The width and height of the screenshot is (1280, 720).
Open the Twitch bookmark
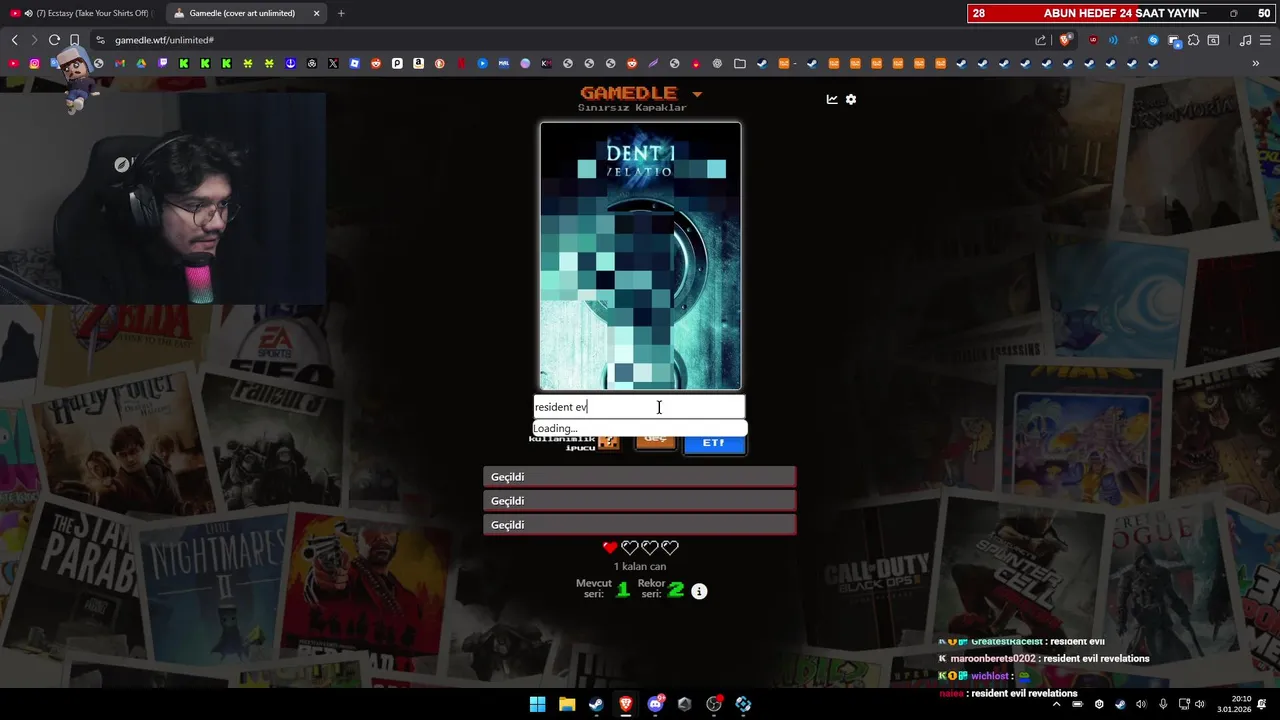pos(163,63)
